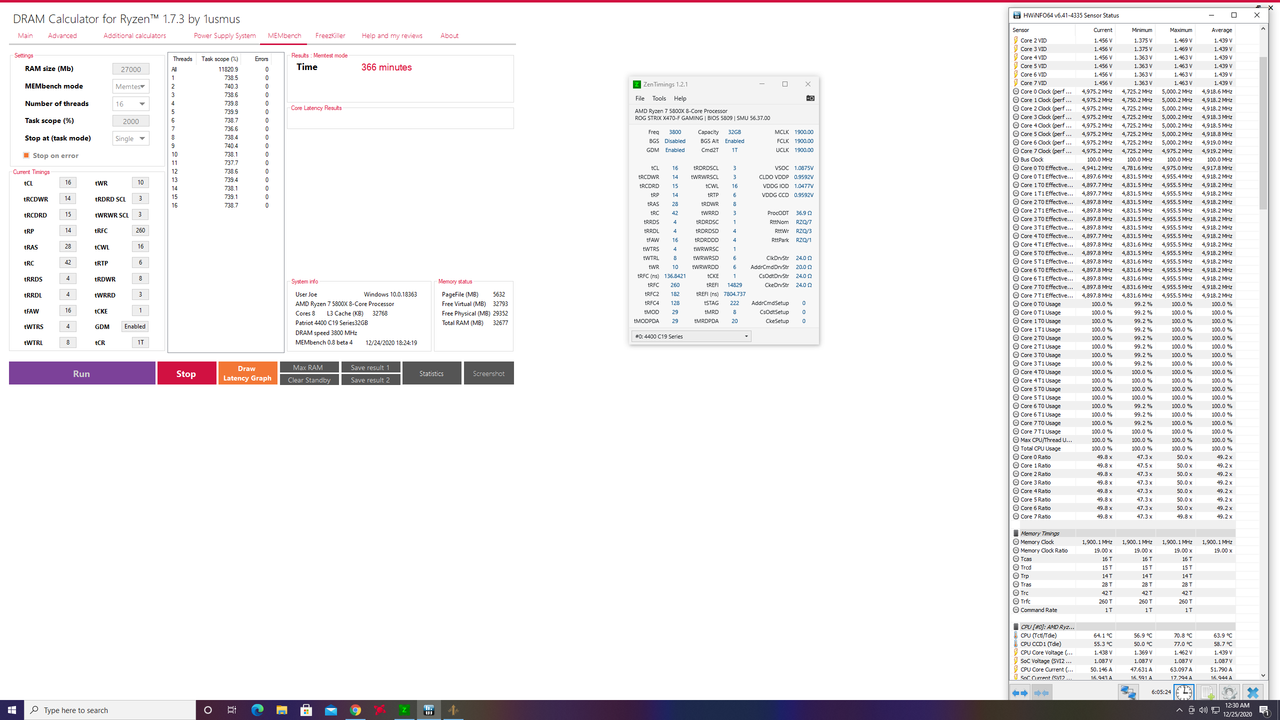Open the Number of threads dropdown
This screenshot has width=1280, height=720.
(x=128, y=103)
